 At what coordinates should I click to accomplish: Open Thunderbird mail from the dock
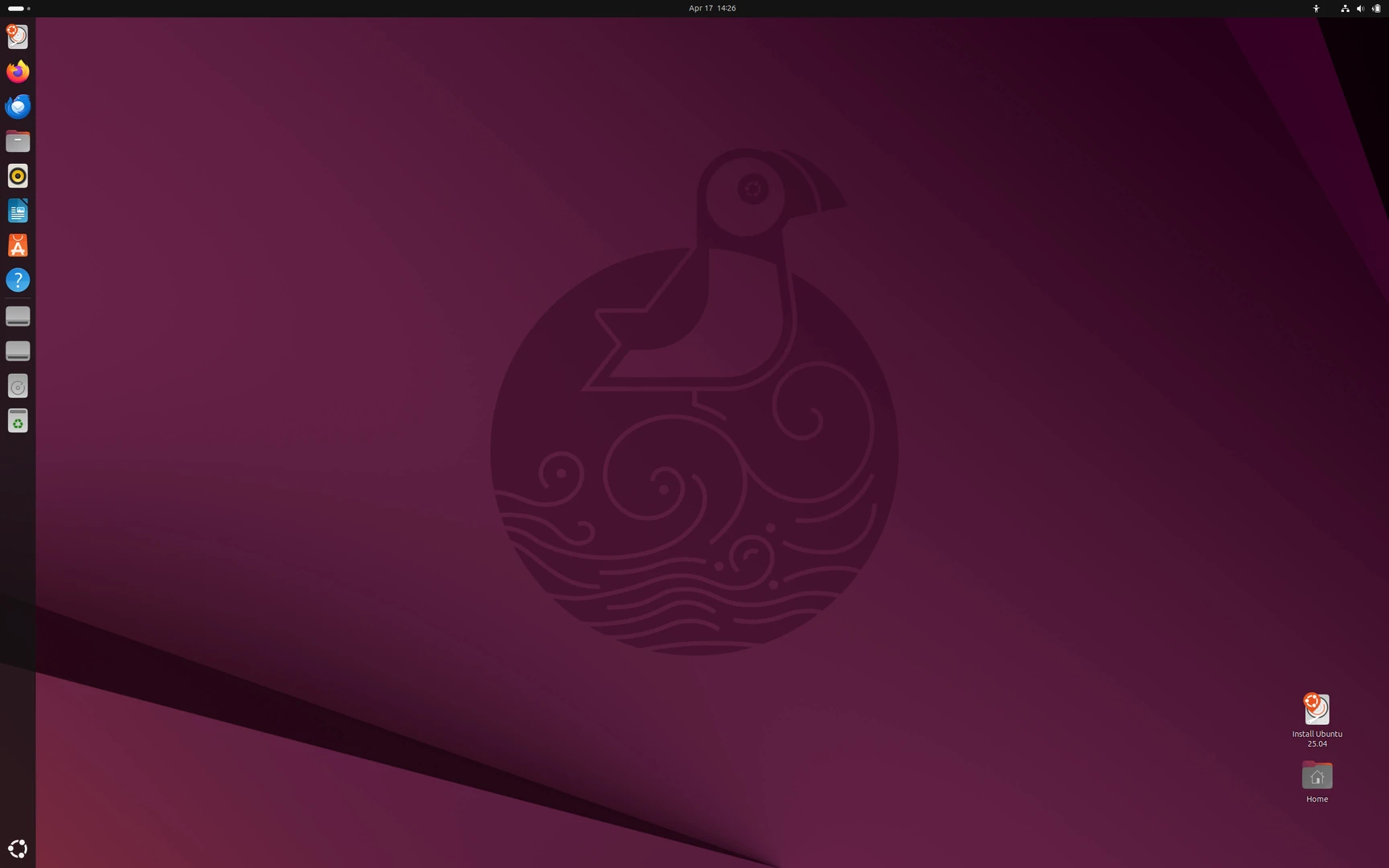pos(18,105)
